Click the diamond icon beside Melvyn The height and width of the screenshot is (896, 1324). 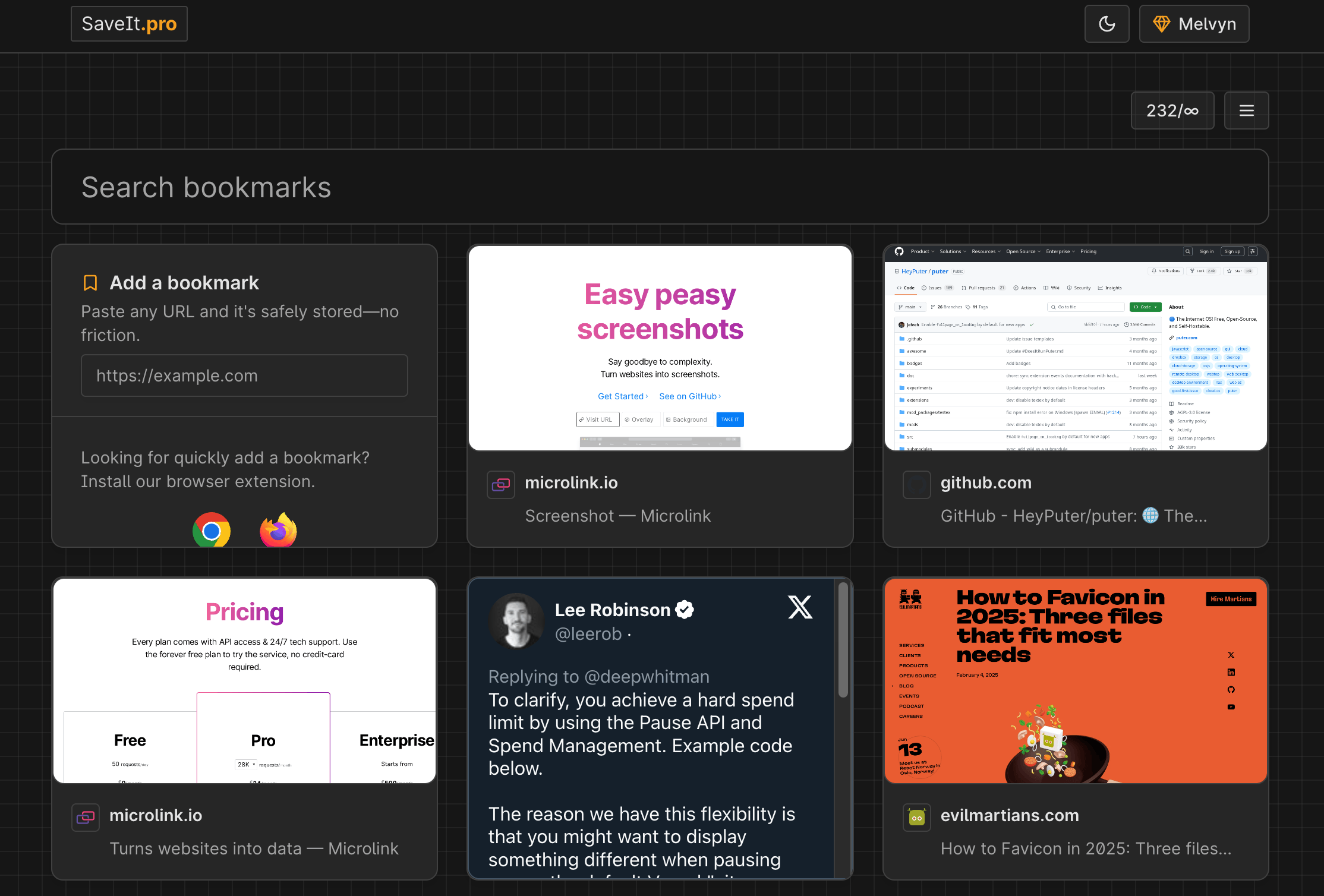pos(1161,24)
